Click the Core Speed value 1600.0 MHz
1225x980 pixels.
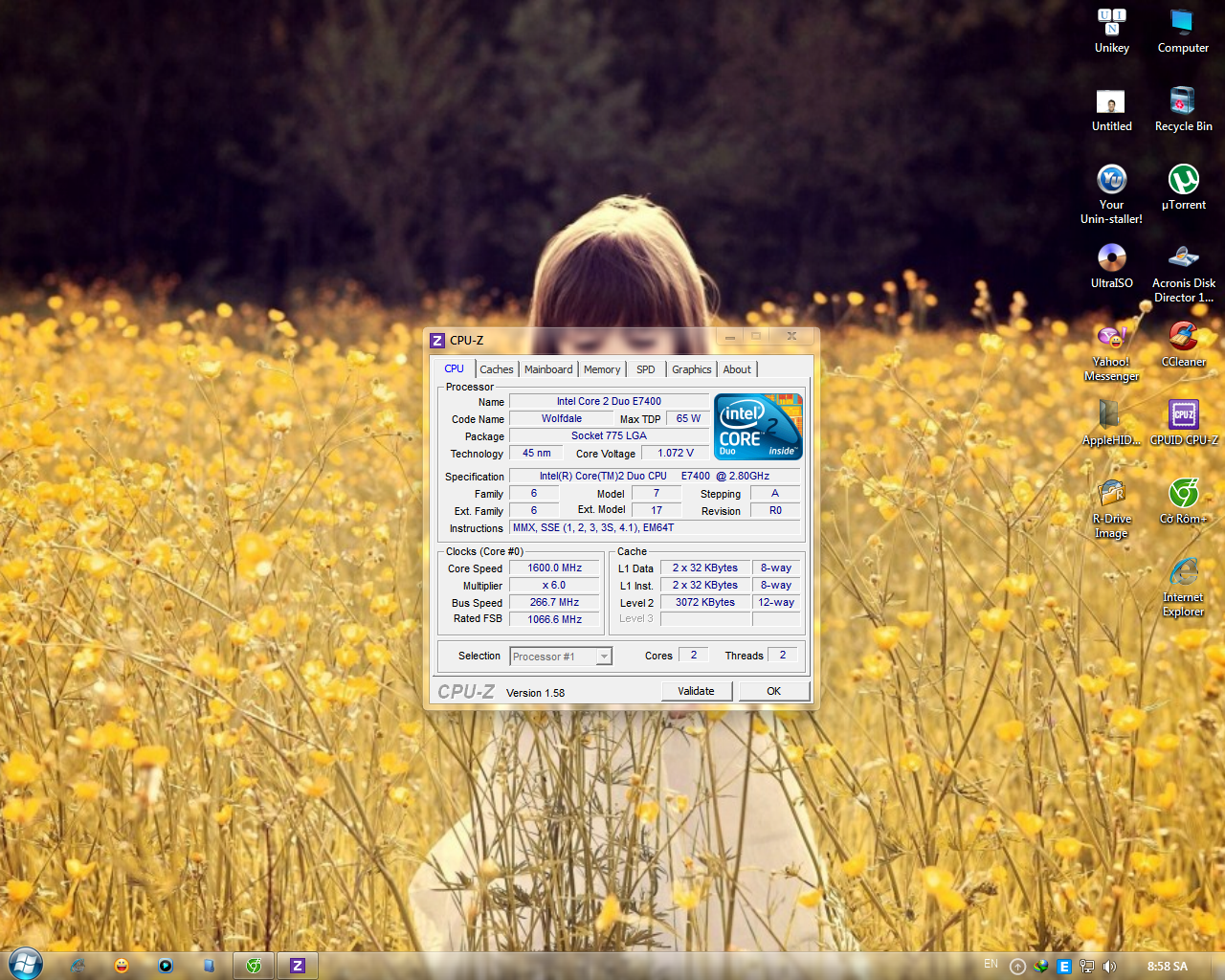[555, 568]
